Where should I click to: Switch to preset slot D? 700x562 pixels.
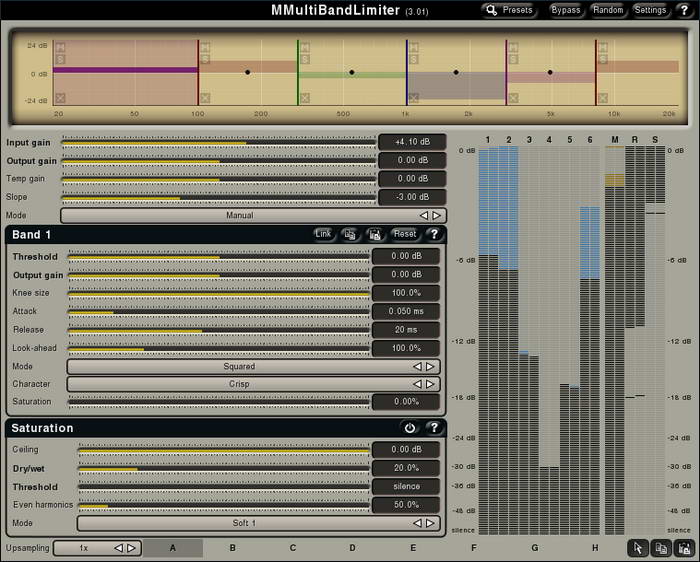[x=352, y=548]
